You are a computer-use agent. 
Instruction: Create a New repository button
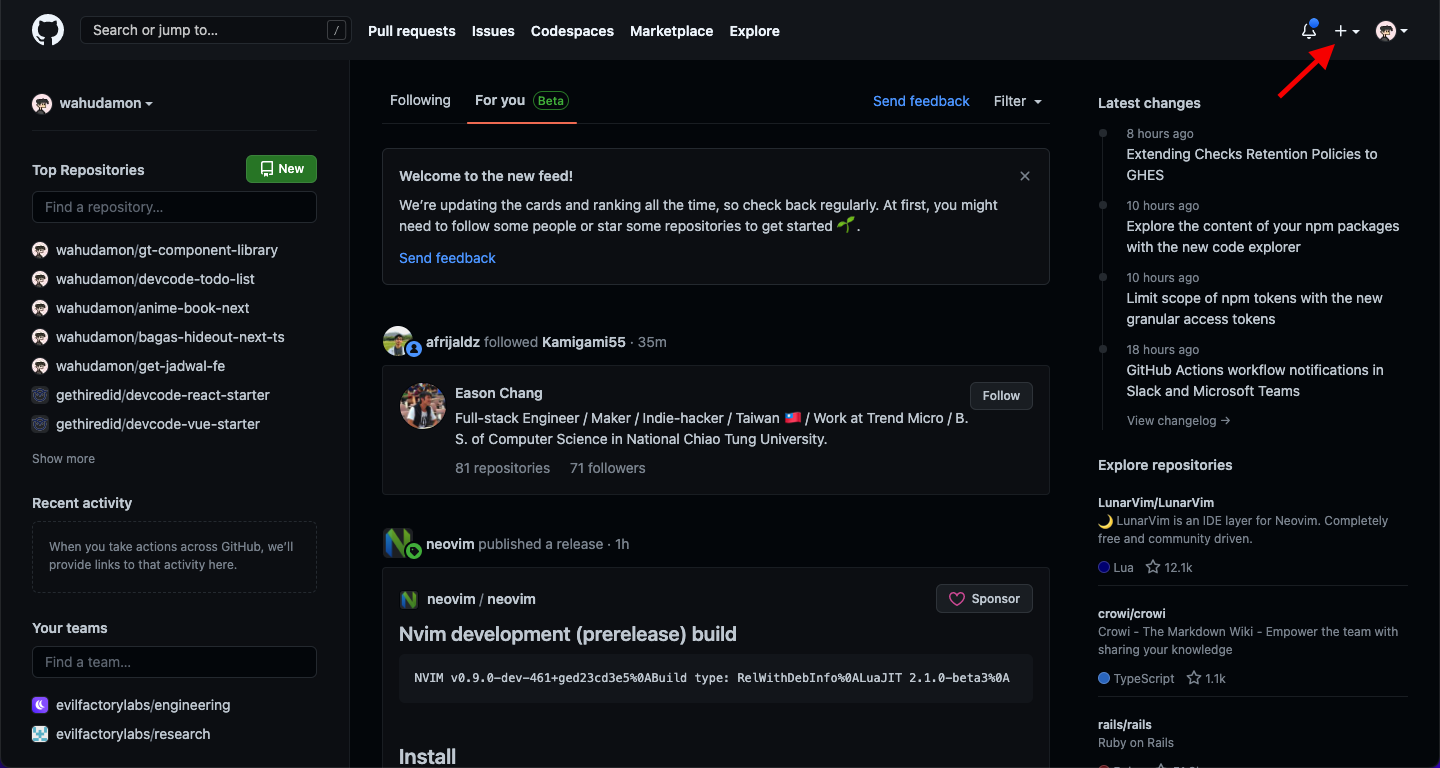281,169
